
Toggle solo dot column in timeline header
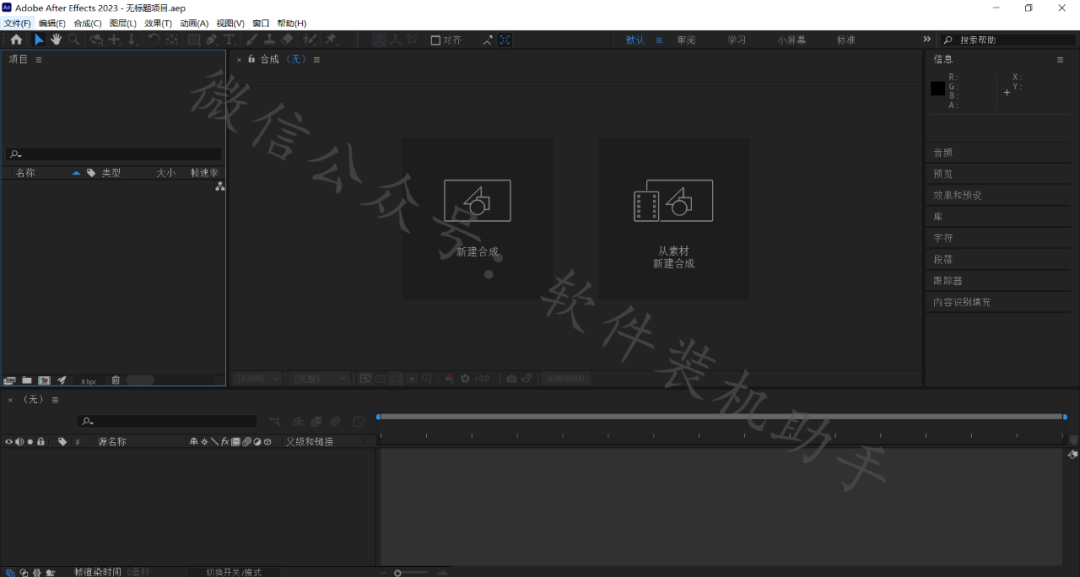[x=30, y=442]
